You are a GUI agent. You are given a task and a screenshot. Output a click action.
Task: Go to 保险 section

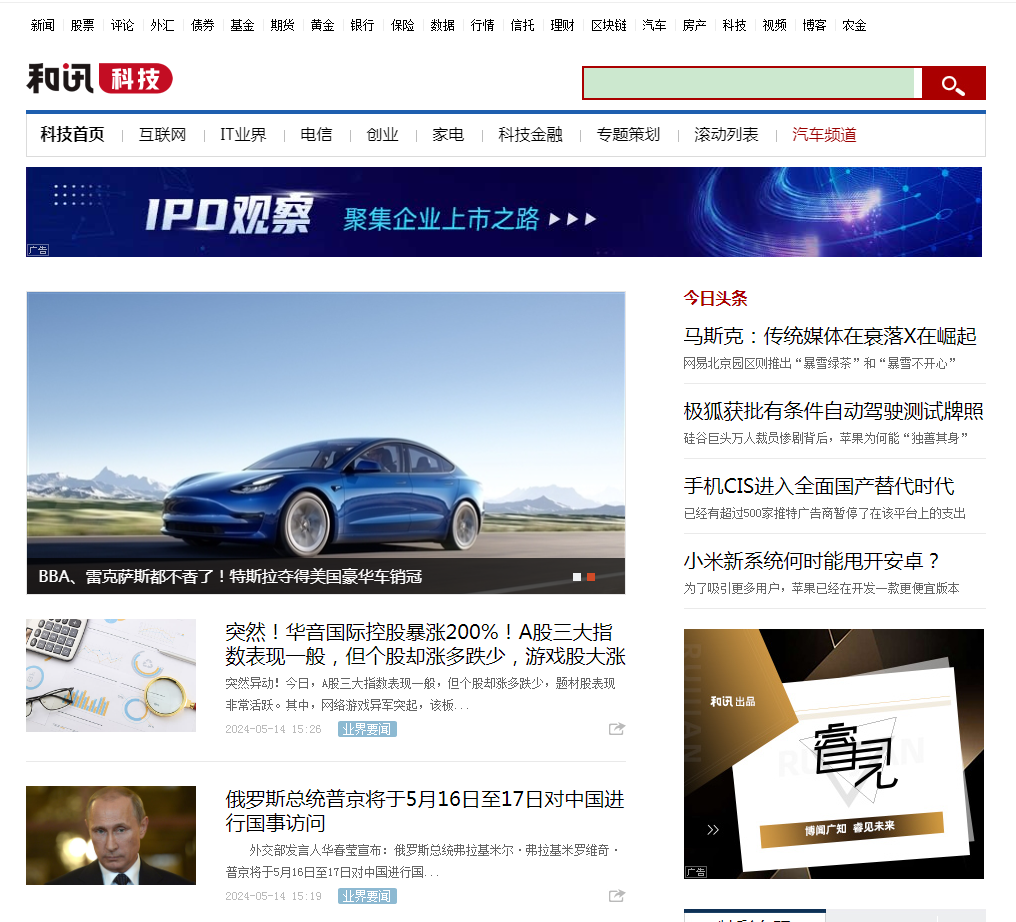(402, 25)
